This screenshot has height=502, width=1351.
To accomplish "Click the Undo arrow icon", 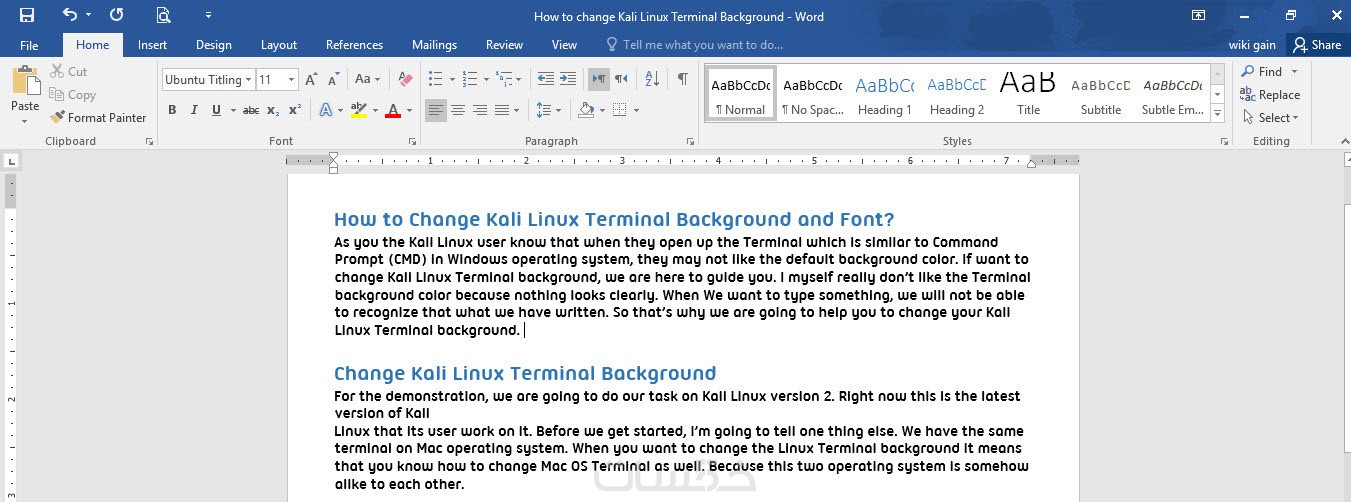I will click(x=69, y=15).
